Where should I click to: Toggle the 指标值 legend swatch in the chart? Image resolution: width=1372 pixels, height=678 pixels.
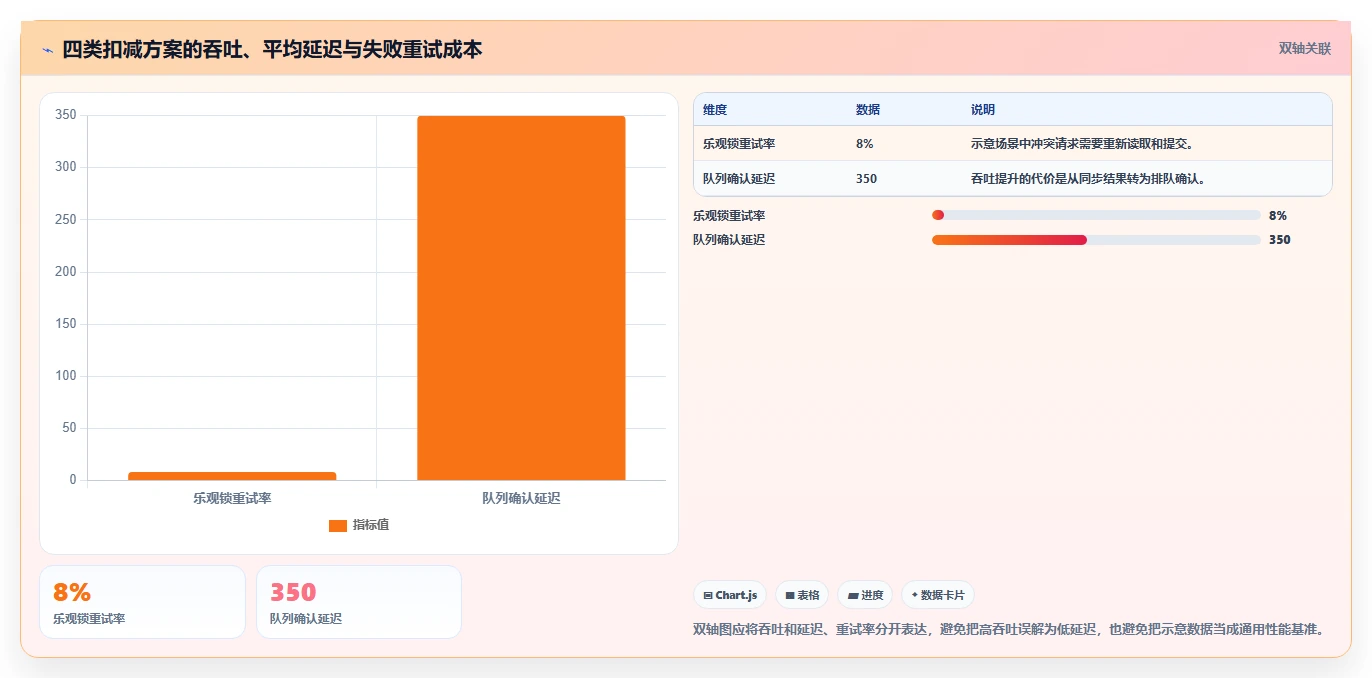point(338,525)
